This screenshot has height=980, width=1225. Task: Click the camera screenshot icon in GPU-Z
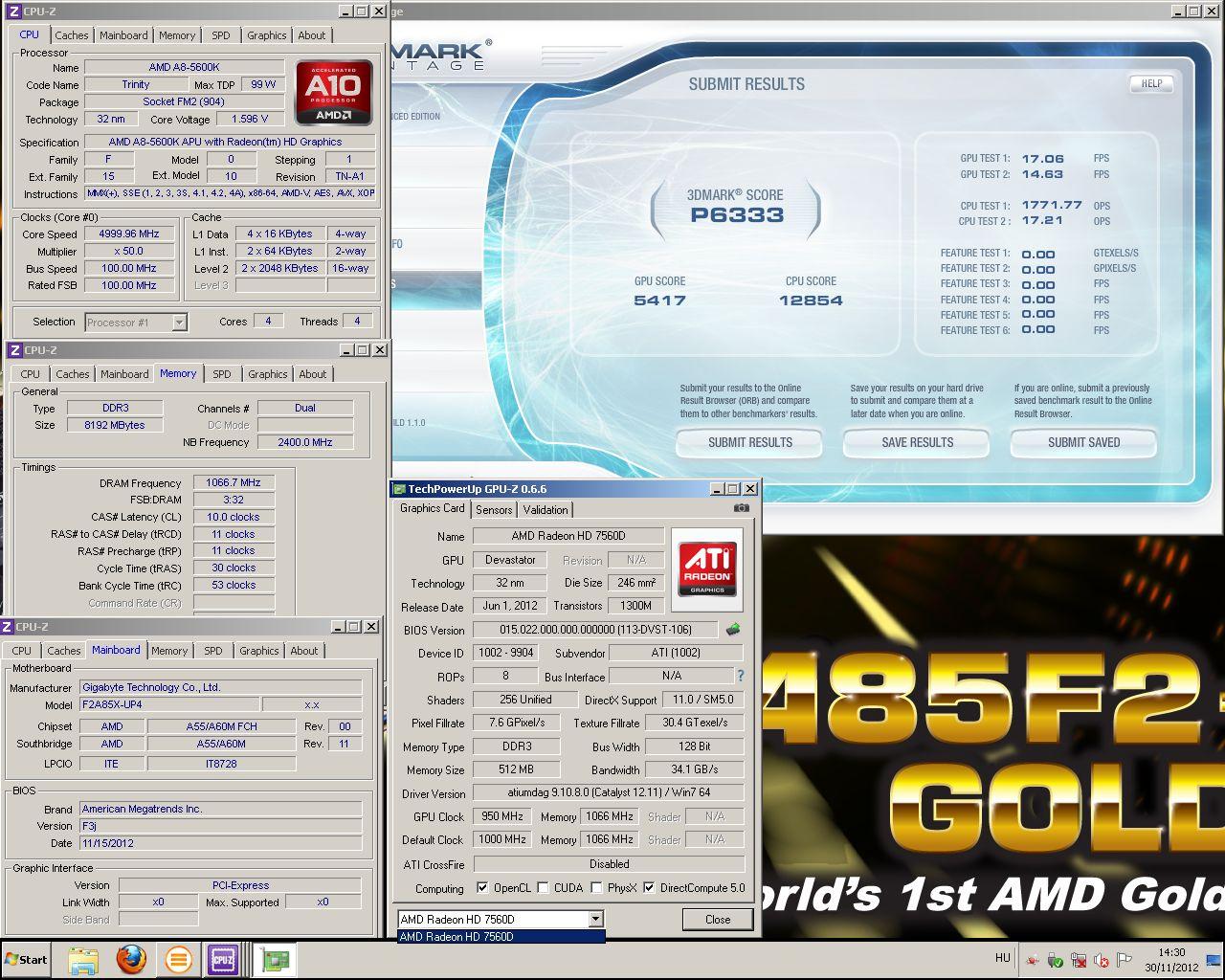click(x=741, y=508)
